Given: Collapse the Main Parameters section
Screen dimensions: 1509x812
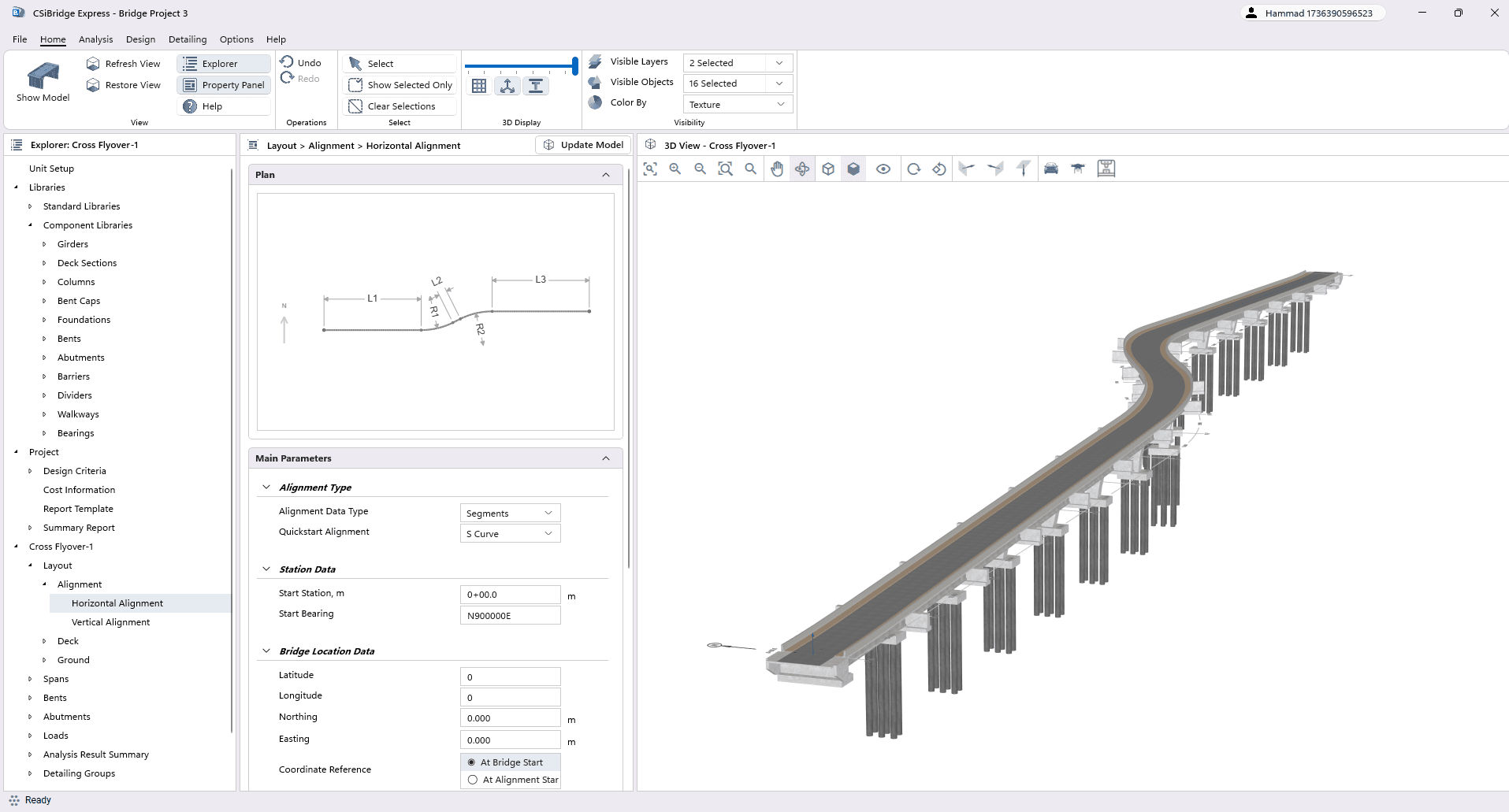Looking at the screenshot, I should point(605,458).
